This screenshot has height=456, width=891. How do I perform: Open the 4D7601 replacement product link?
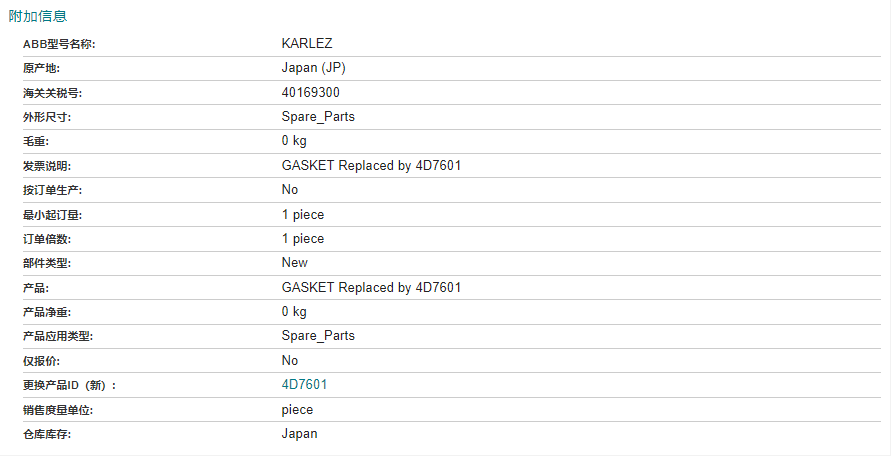pos(304,385)
